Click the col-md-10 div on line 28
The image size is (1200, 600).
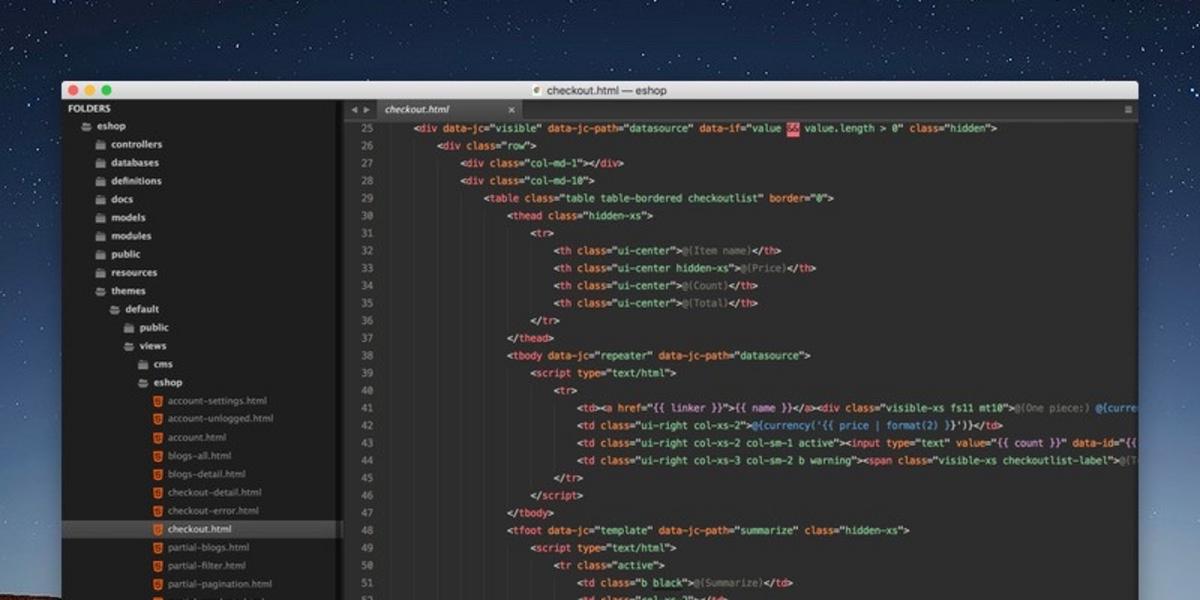click(527, 181)
